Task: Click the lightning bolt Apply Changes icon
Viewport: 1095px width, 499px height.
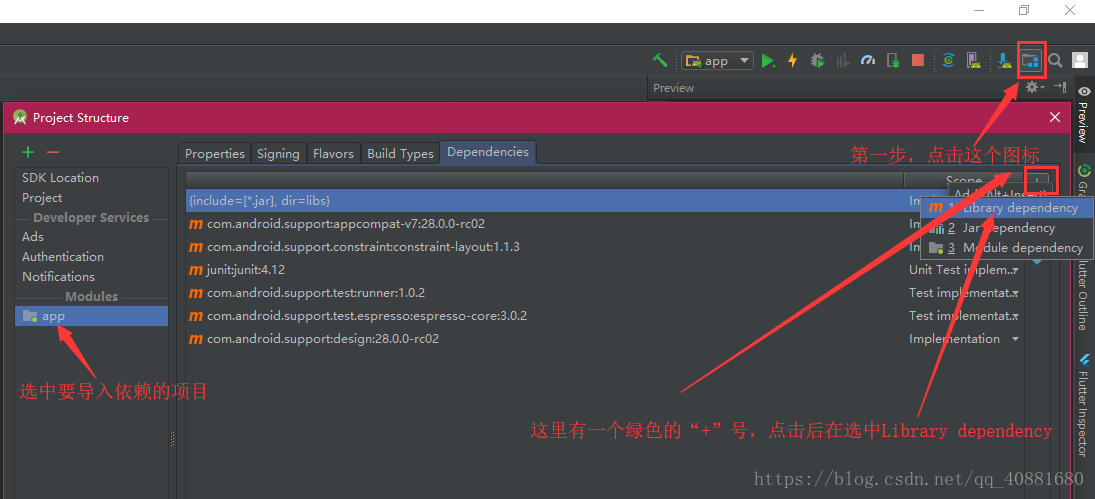Action: pyautogui.click(x=793, y=61)
